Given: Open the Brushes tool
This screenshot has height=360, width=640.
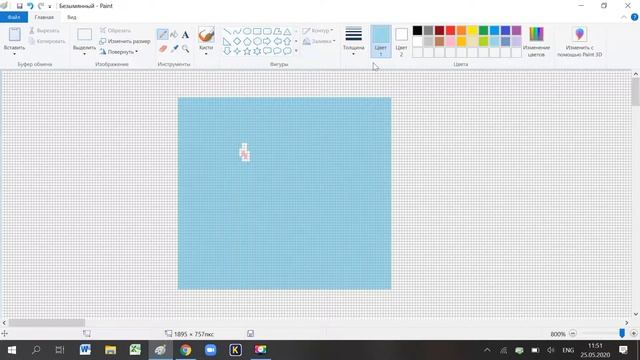Looking at the screenshot, I should [x=206, y=35].
